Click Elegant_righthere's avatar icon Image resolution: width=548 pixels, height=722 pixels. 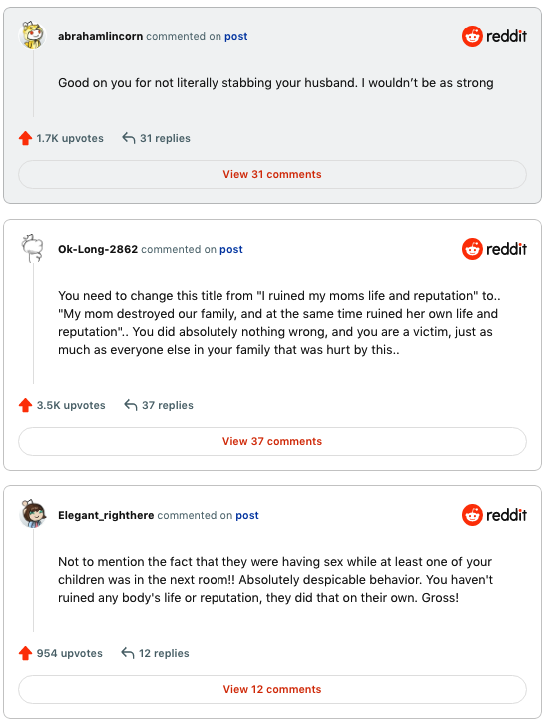[x=33, y=514]
